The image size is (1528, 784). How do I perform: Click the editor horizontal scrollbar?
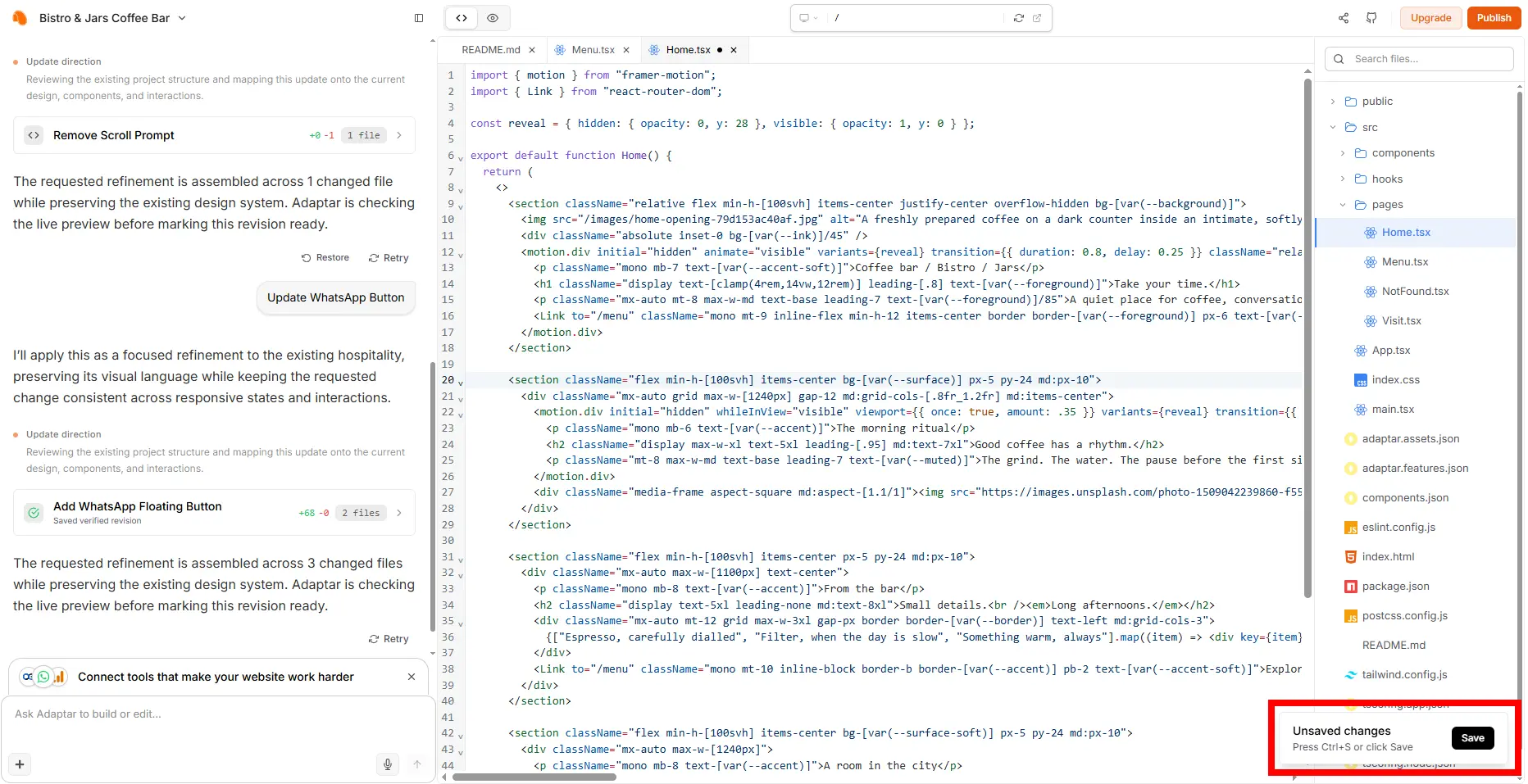tap(534, 777)
